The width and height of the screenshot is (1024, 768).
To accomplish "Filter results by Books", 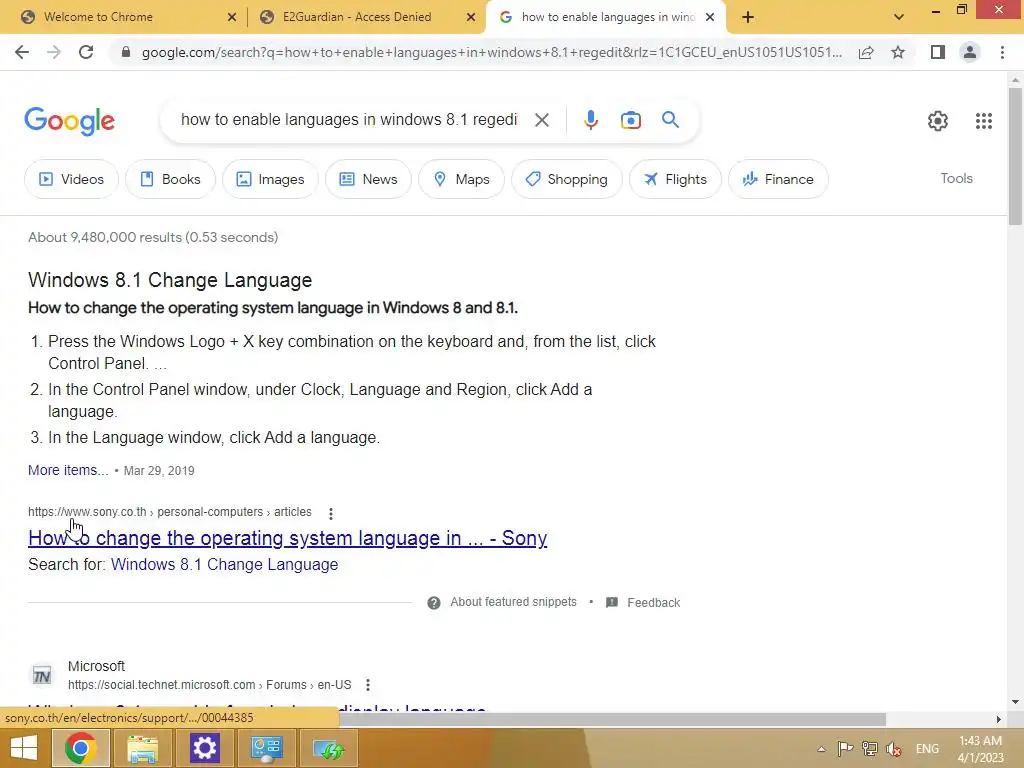I will point(170,179).
